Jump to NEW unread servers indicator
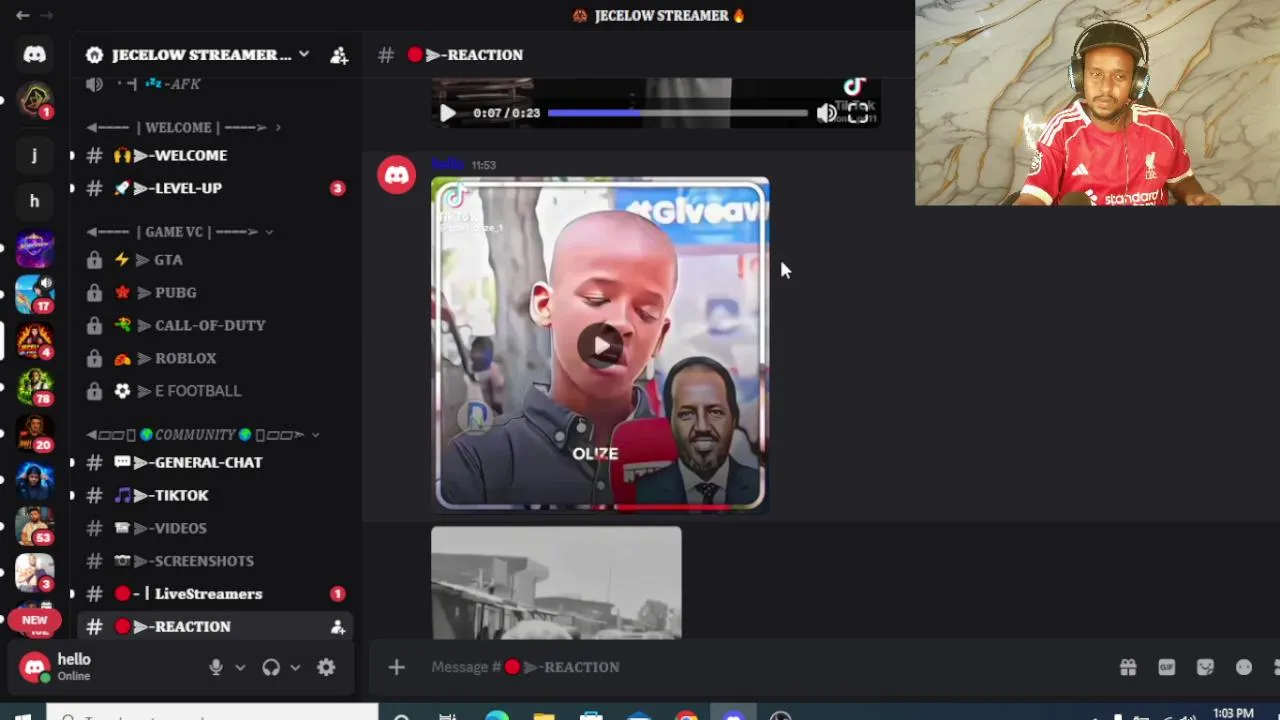The height and width of the screenshot is (720, 1280). (x=34, y=620)
